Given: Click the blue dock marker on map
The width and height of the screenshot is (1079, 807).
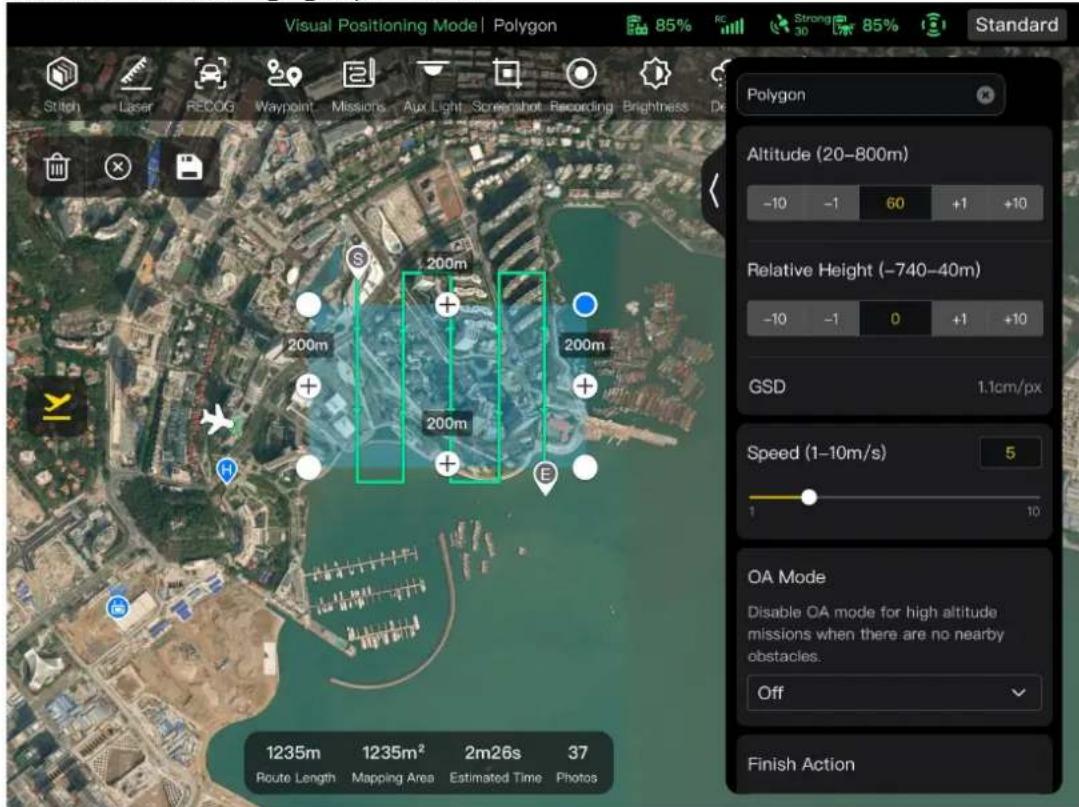Looking at the screenshot, I should [118, 607].
